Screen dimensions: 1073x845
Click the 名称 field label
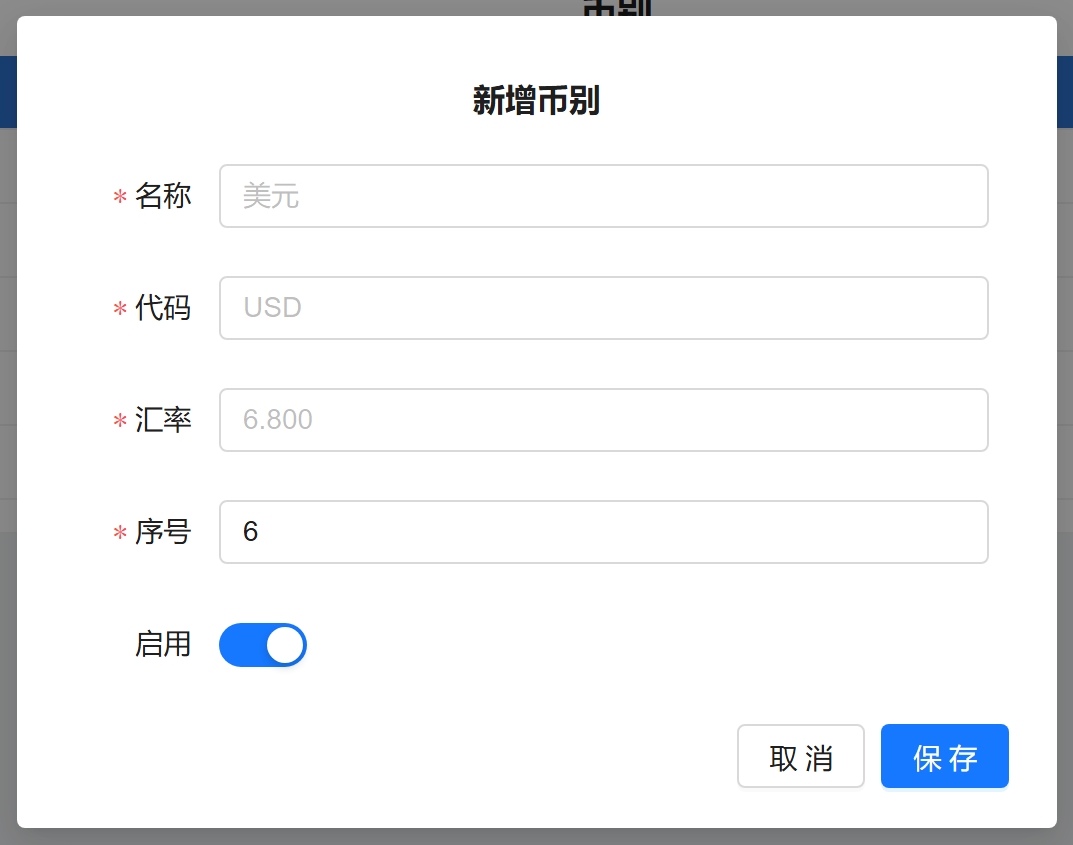click(x=163, y=196)
